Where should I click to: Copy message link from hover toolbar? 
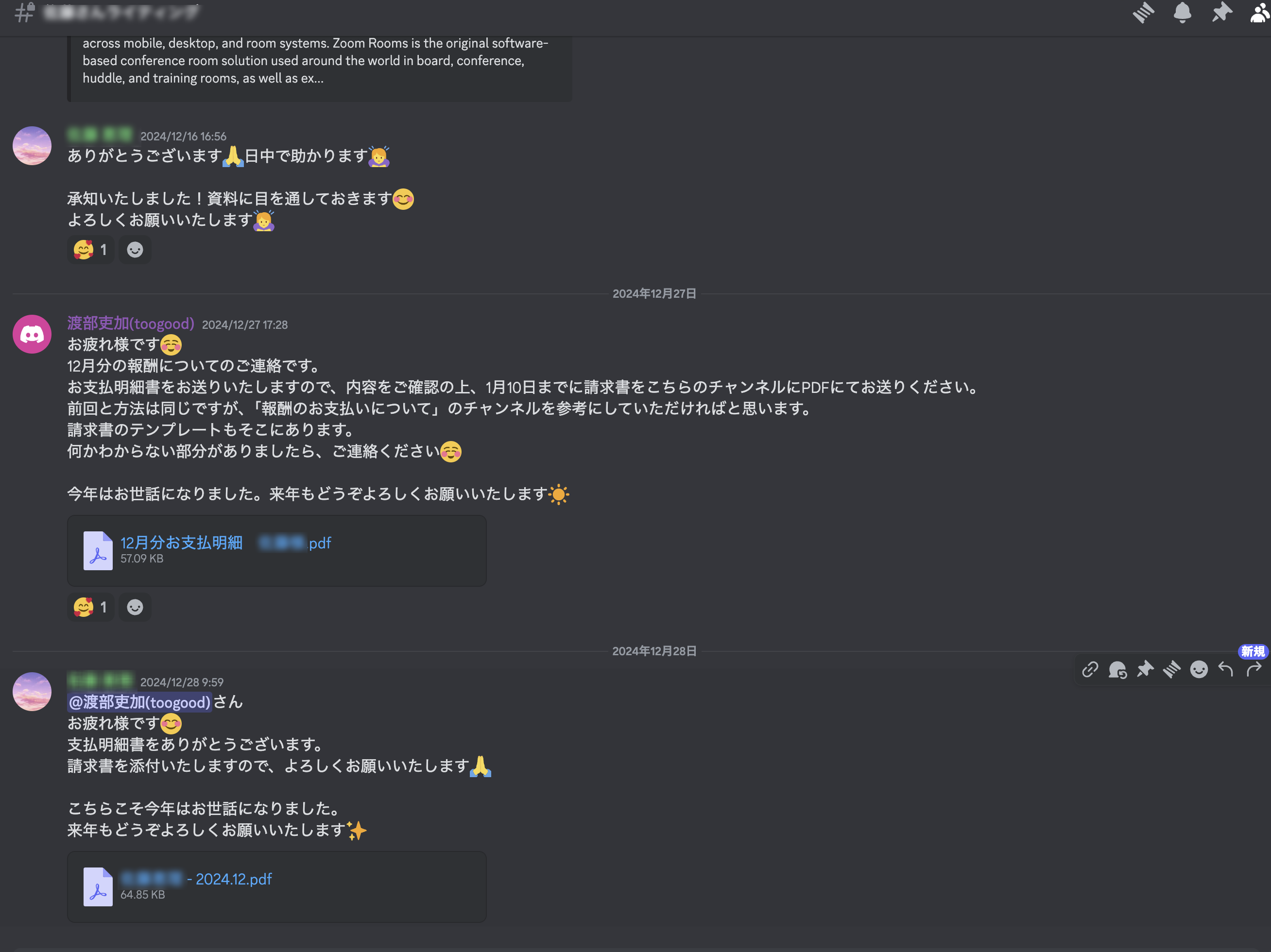[1090, 669]
